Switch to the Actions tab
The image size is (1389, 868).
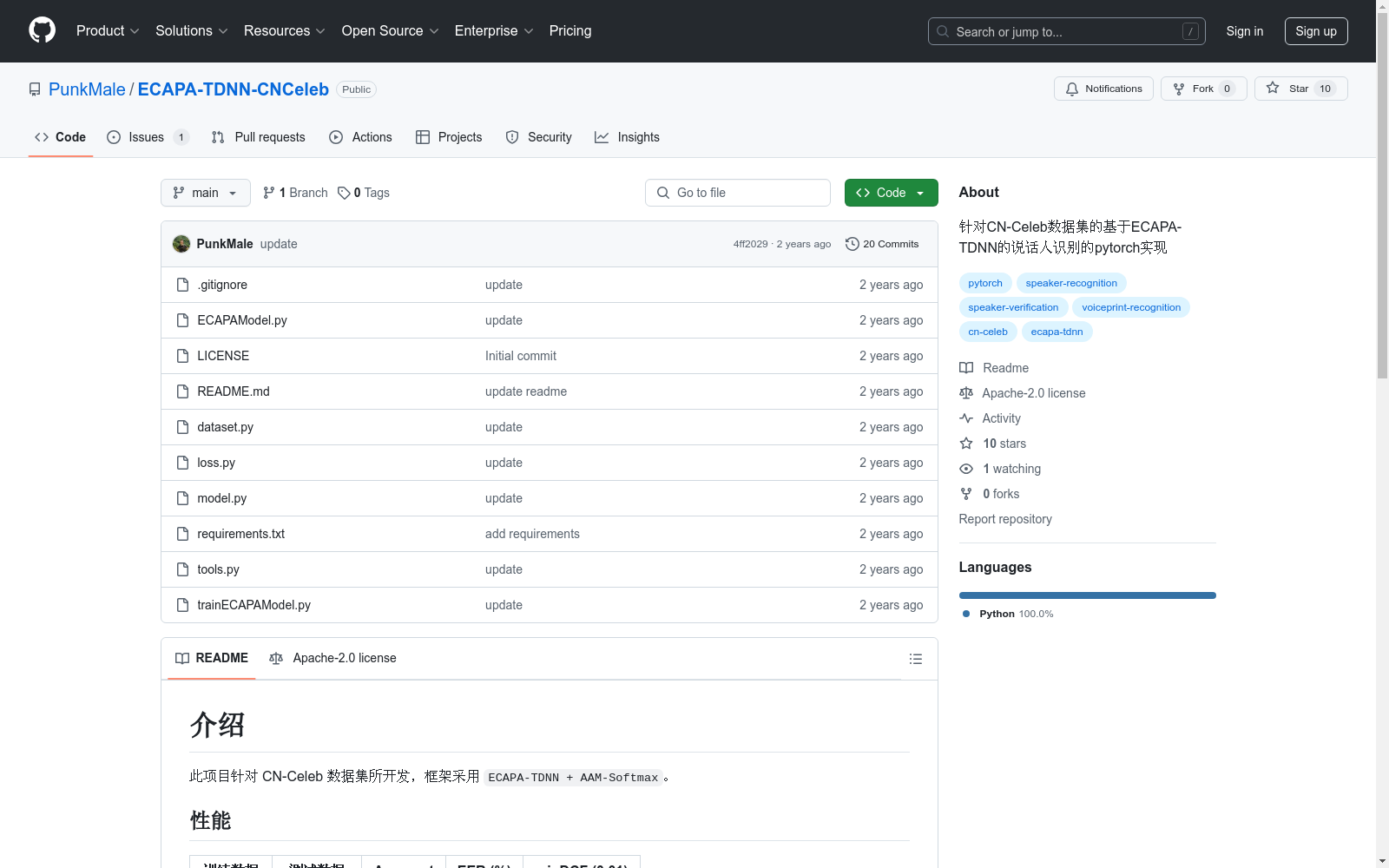point(361,137)
